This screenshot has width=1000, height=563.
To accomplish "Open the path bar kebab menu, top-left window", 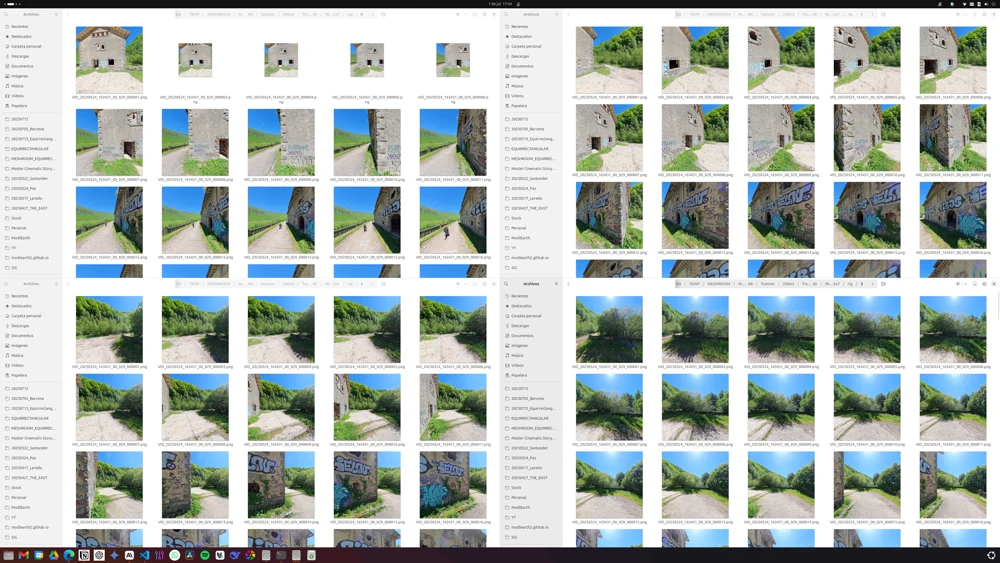I will point(372,14).
